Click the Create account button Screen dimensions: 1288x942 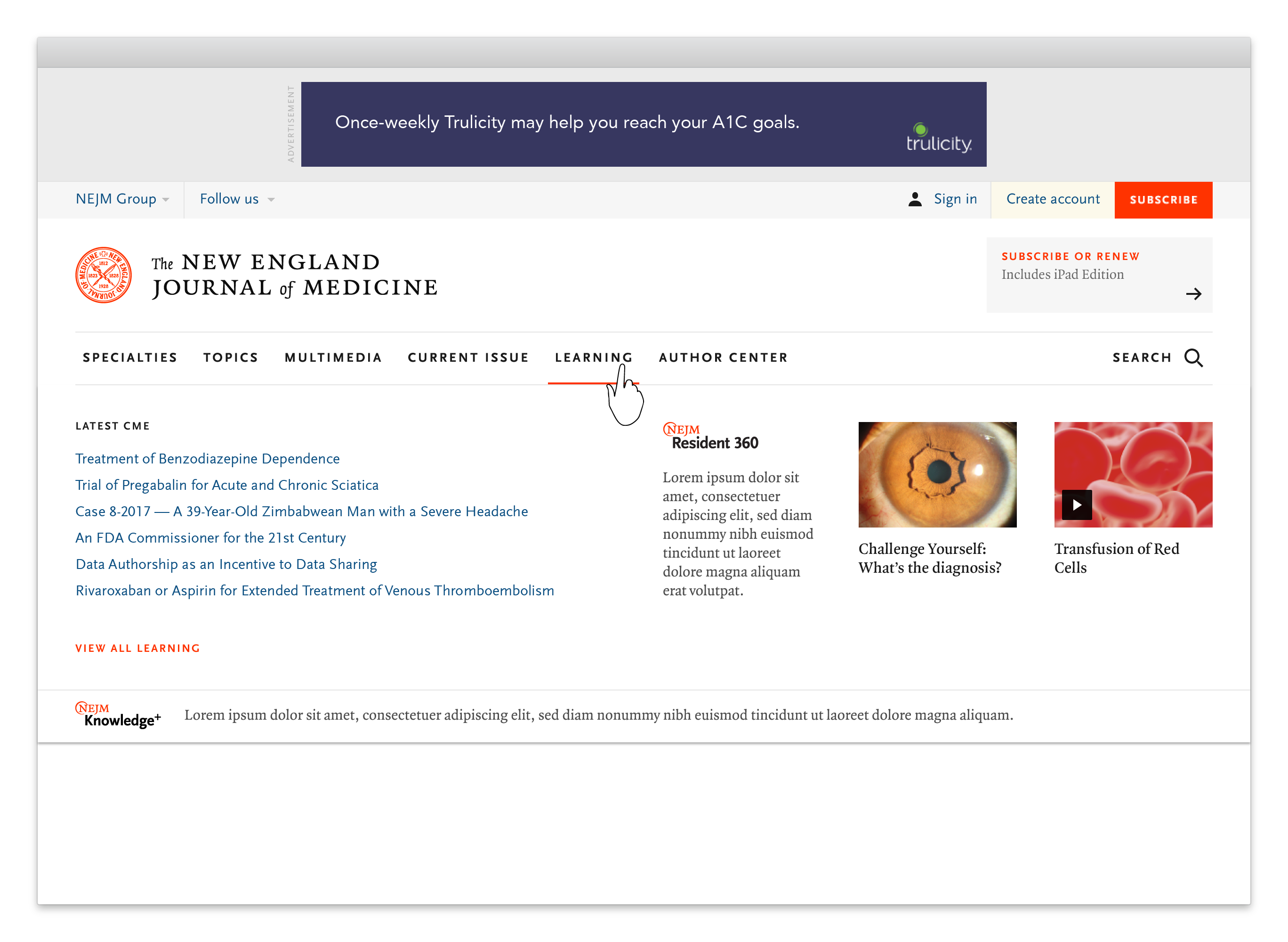tap(1052, 199)
